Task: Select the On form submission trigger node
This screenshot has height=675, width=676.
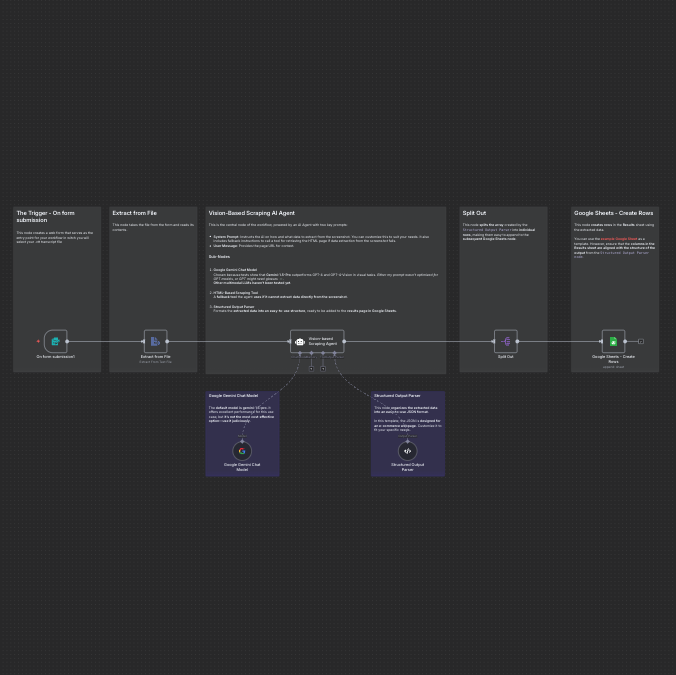Action: pyautogui.click(x=55, y=341)
